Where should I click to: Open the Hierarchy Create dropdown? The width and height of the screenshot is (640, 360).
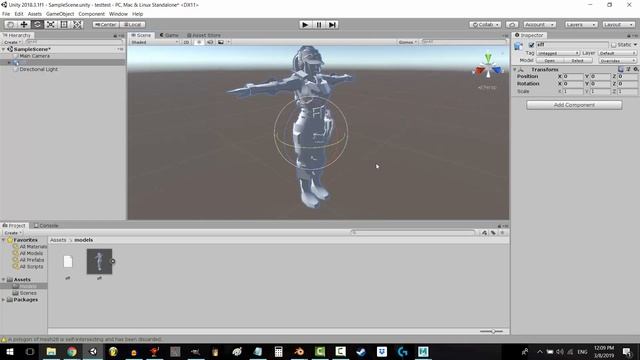click(x=12, y=42)
